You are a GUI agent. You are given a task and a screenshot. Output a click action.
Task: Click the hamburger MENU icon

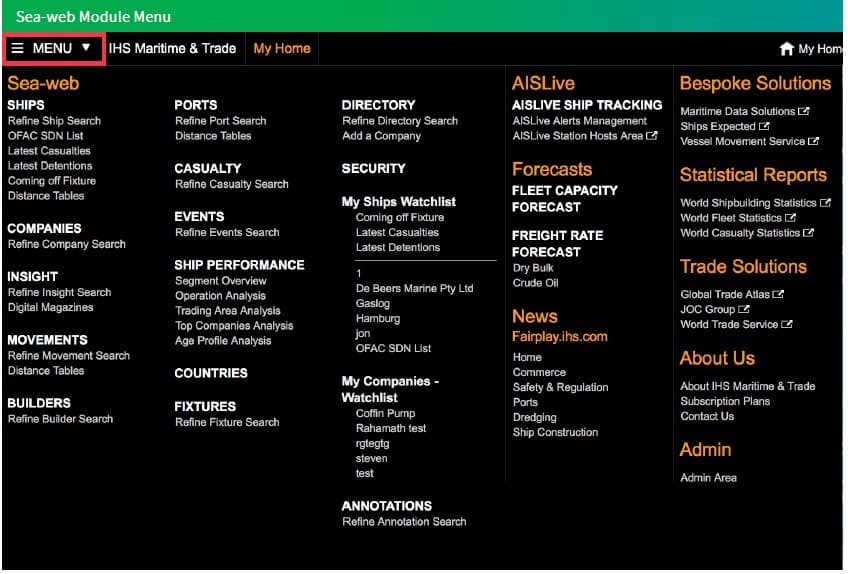tap(18, 48)
